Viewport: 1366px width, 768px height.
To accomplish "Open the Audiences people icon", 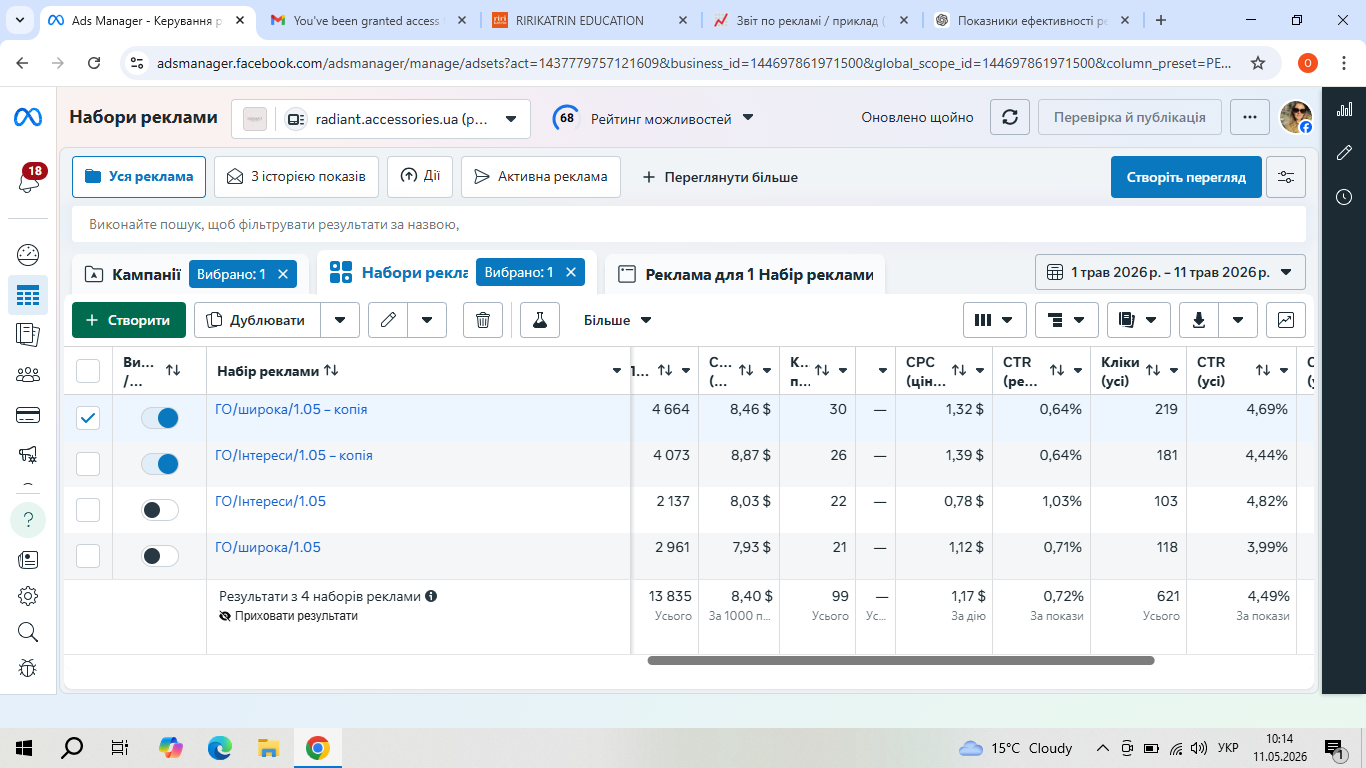I will [x=28, y=375].
